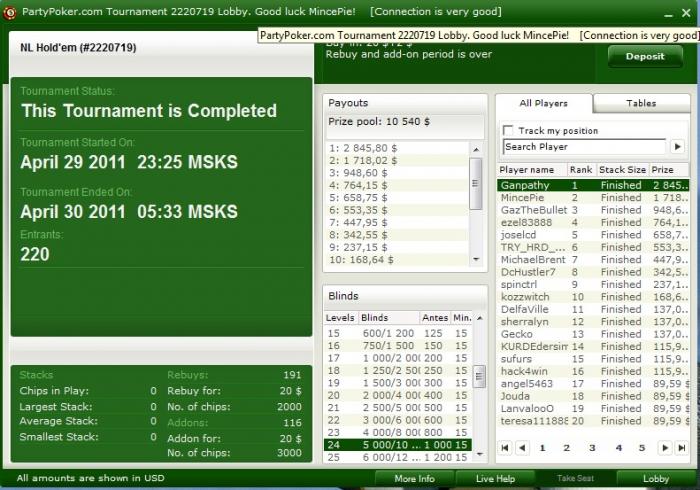Select player row sherralyn
This screenshot has height=490, width=700.
coord(593,322)
